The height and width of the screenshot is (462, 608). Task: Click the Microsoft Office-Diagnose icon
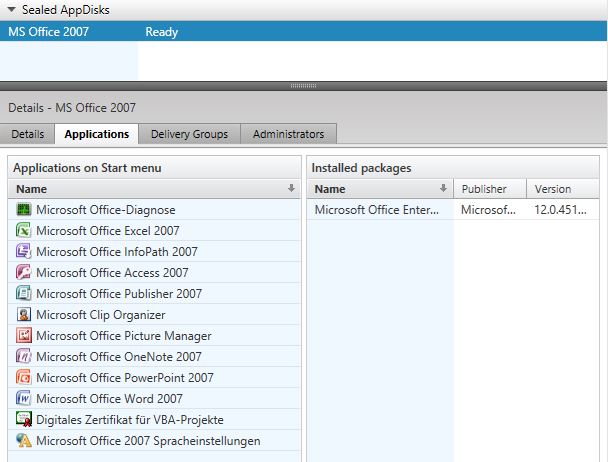coord(24,210)
